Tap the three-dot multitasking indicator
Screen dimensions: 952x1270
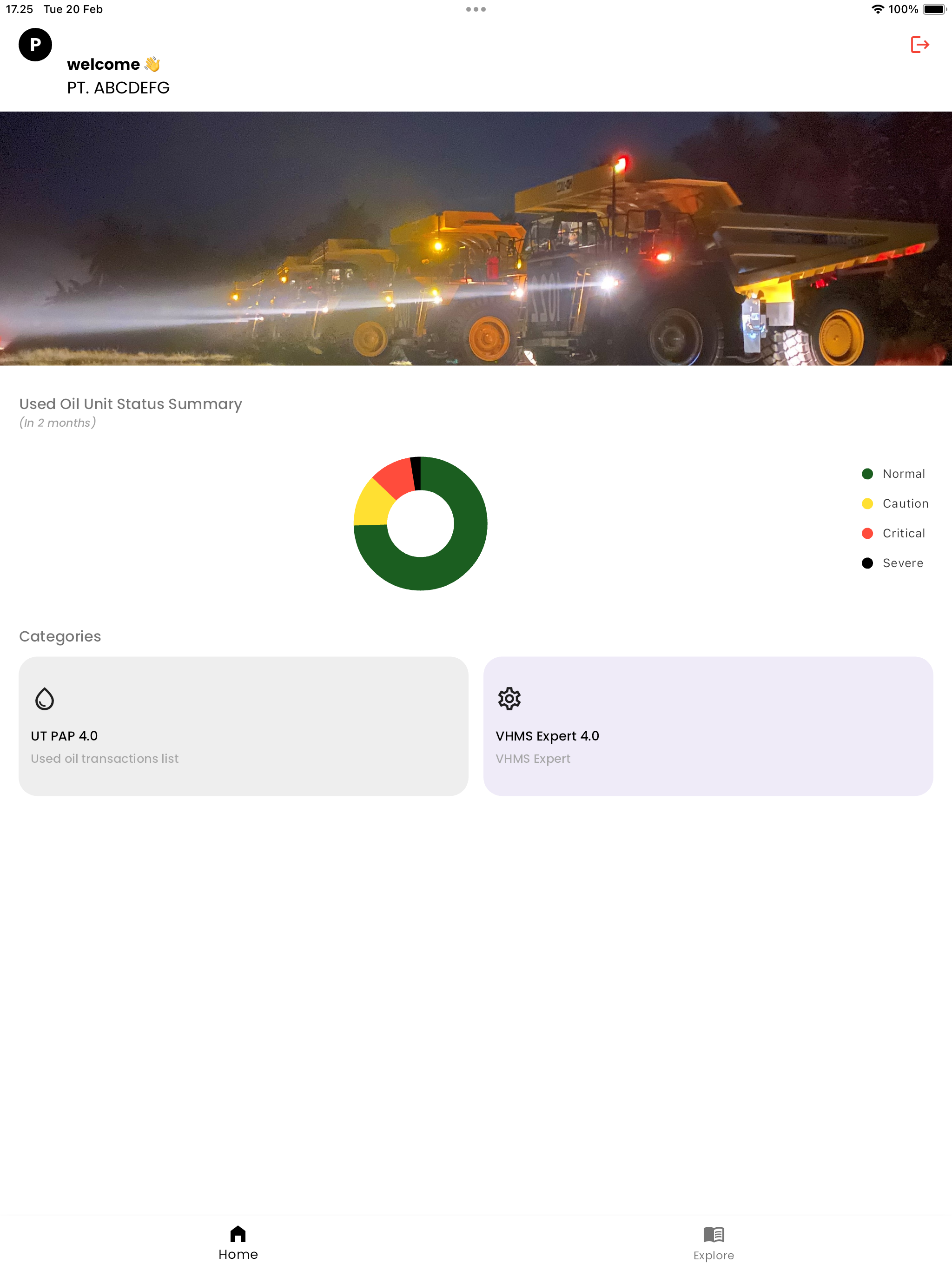476,9
